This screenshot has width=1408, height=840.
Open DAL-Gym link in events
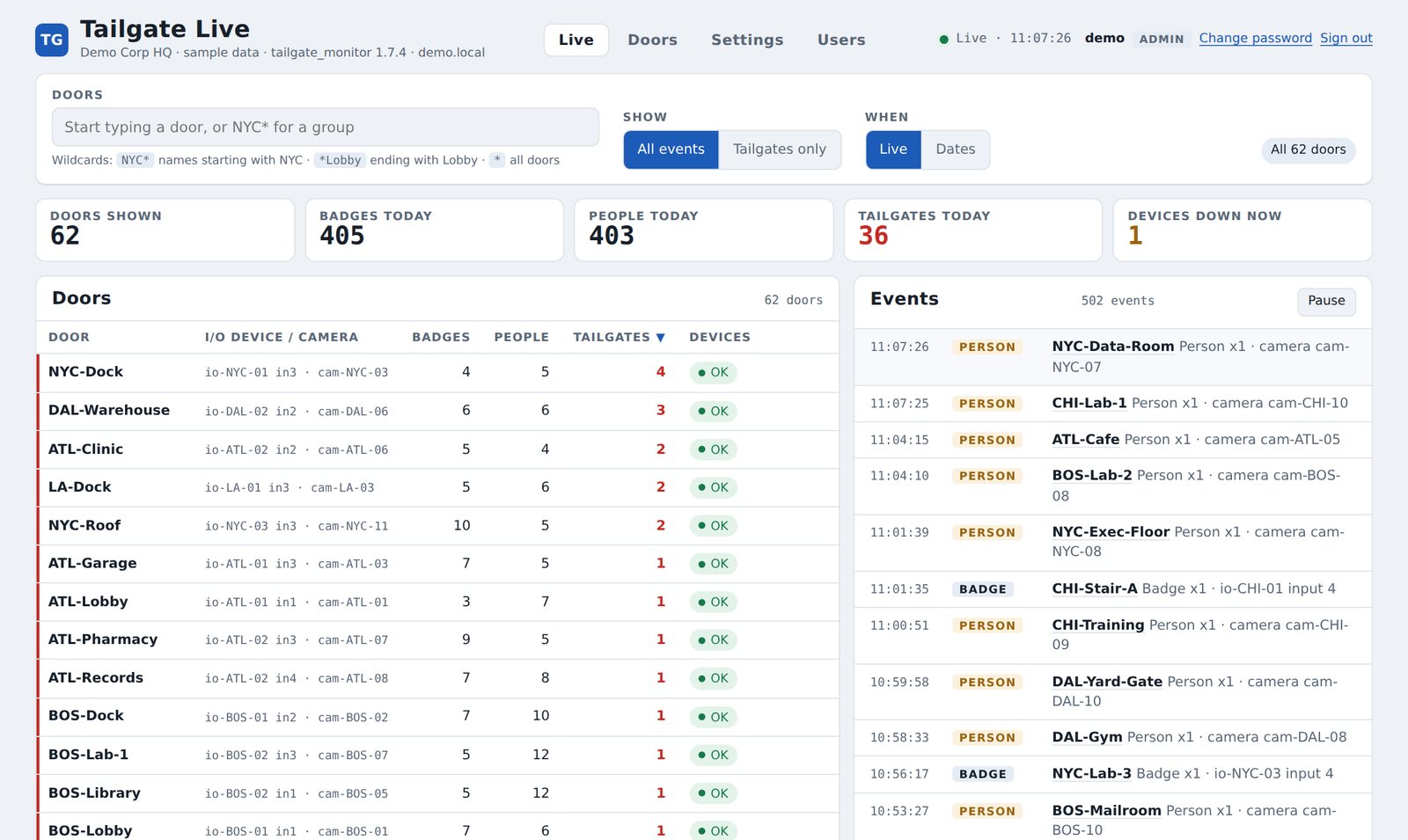[1088, 737]
